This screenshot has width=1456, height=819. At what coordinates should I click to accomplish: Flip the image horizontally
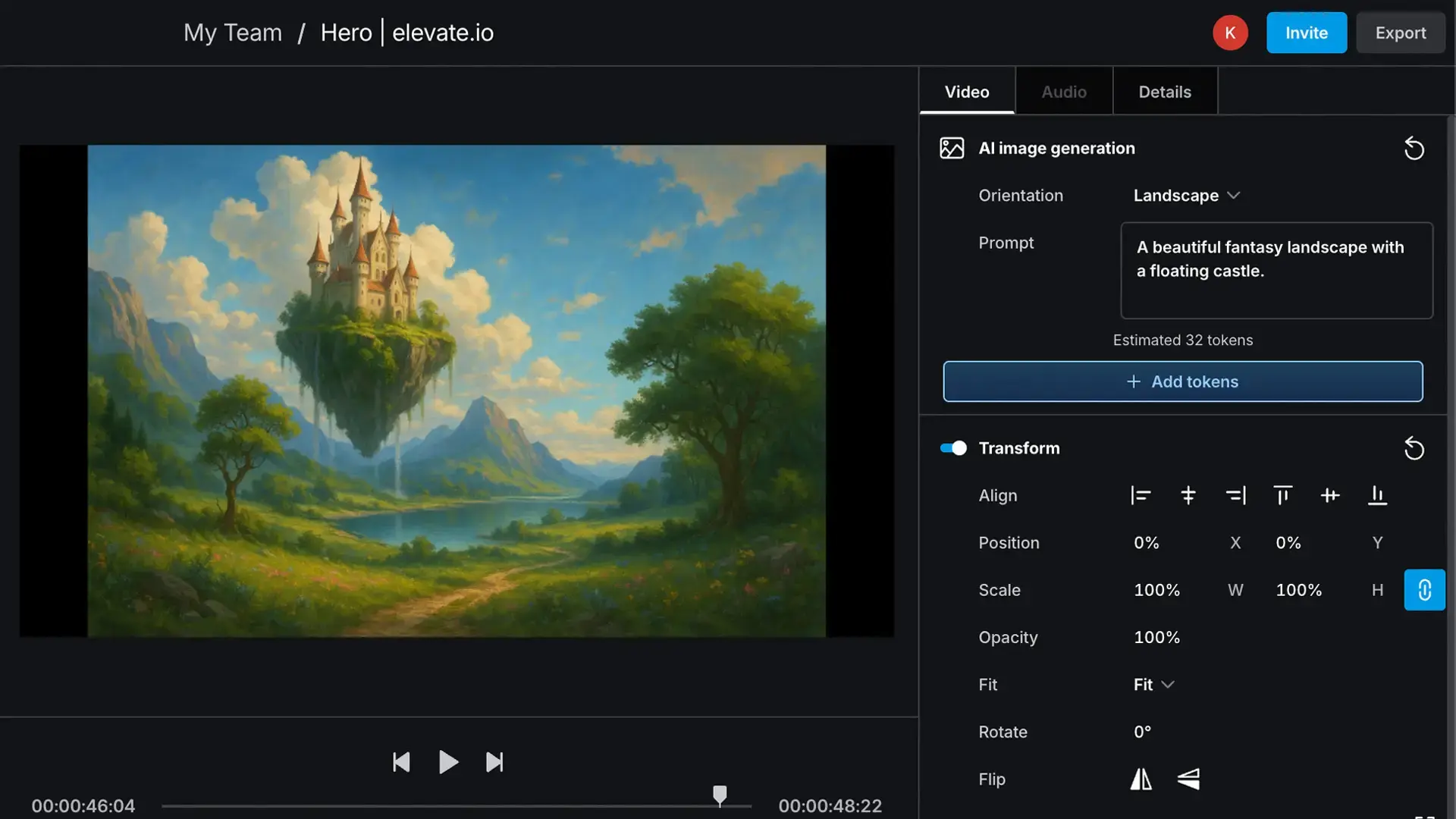point(1141,779)
